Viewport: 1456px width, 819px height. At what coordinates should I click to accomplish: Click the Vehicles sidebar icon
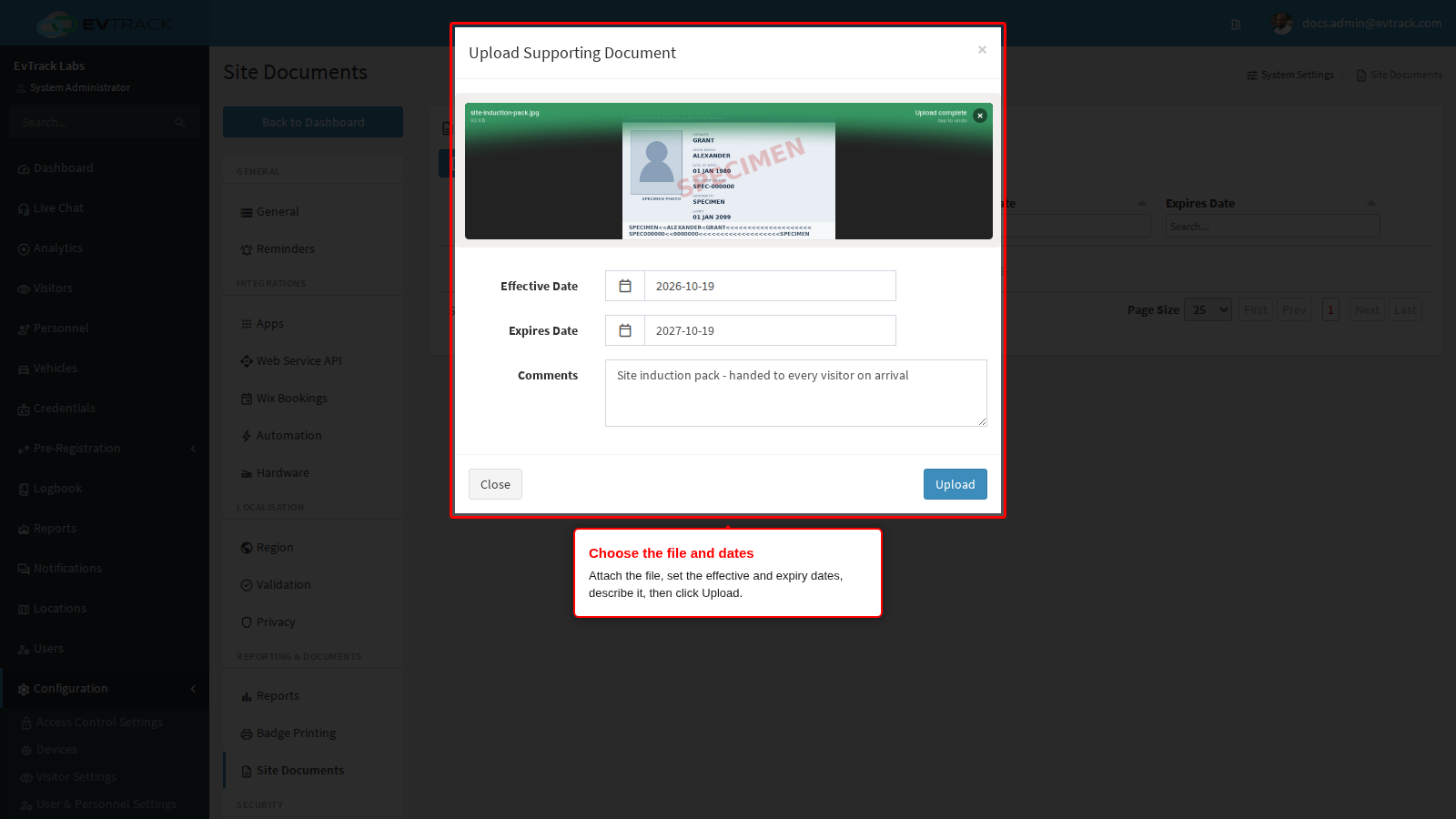tap(24, 369)
